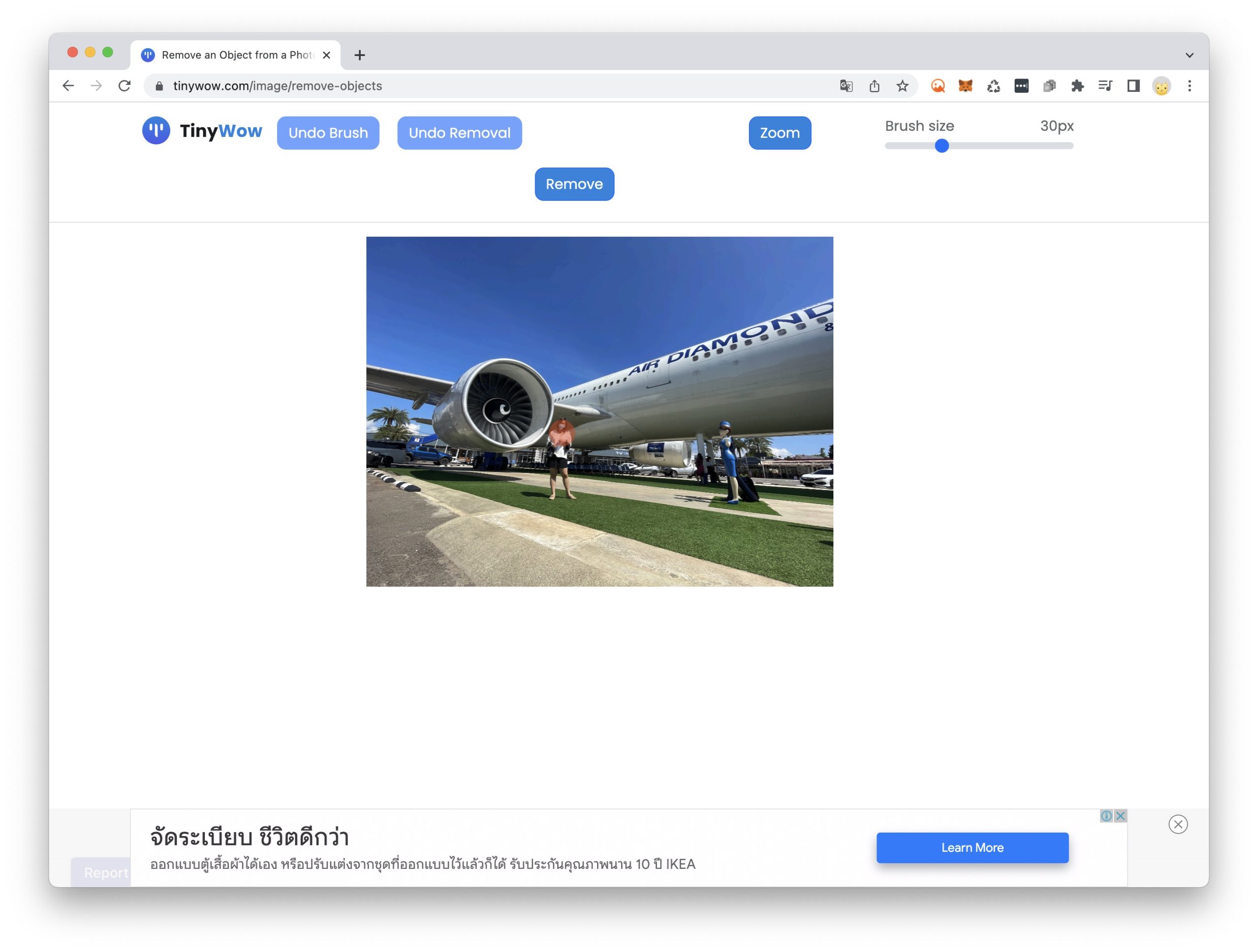The image size is (1258, 952).
Task: Open the media control playlist icon
Action: (1105, 86)
